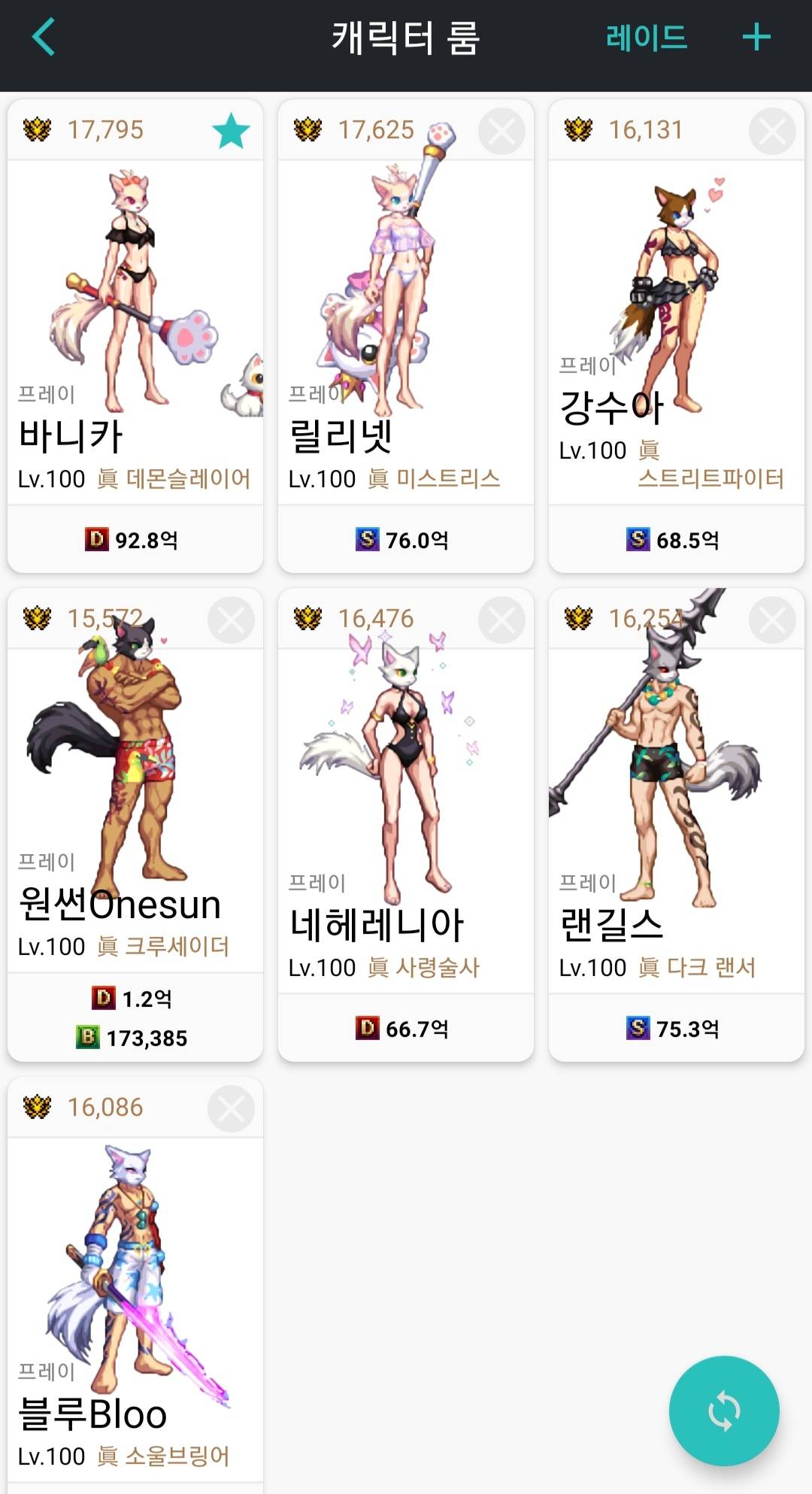Viewport: 812px width, 1494px height.
Task: Select the 릴리넷 character name
Action: tap(341, 436)
